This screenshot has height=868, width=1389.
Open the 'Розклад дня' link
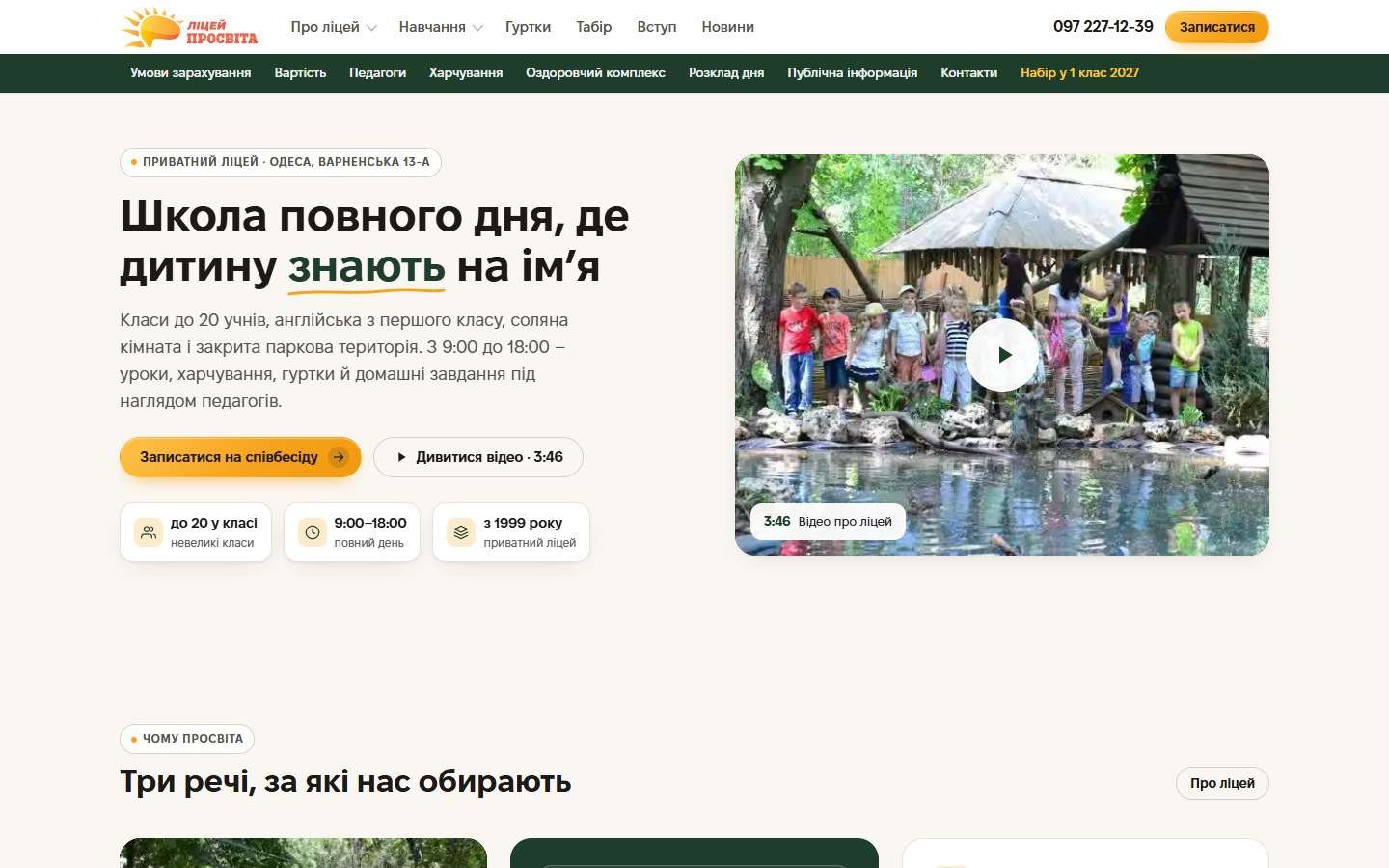click(726, 73)
